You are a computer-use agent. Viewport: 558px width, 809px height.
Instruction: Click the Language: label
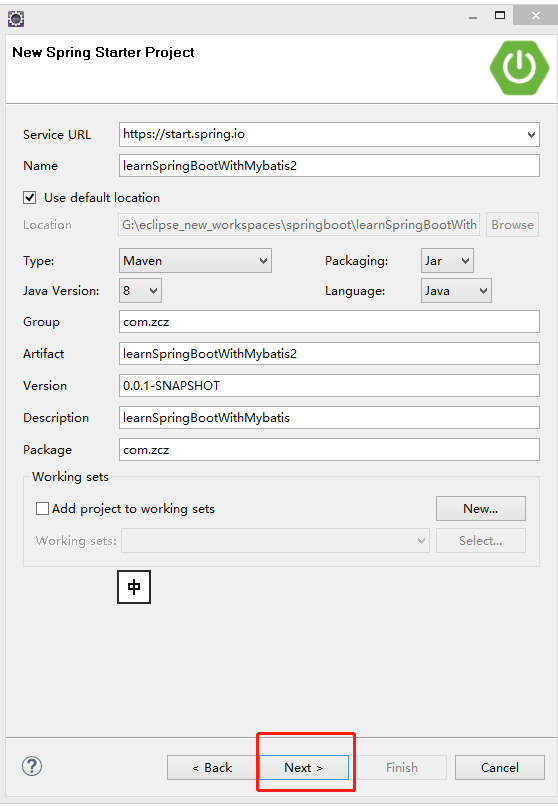point(355,291)
